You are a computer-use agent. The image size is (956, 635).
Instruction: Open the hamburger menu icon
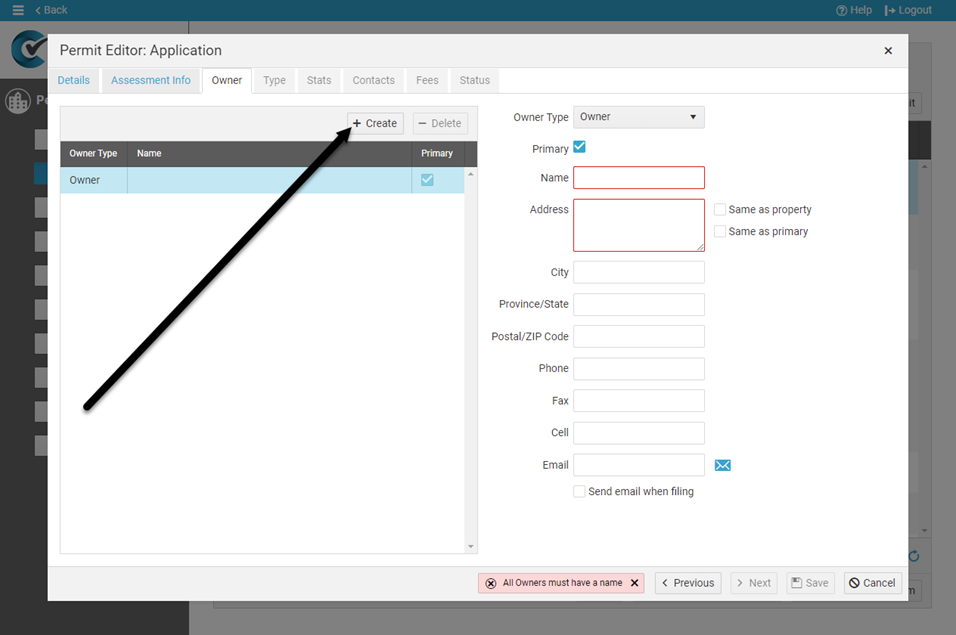17,10
